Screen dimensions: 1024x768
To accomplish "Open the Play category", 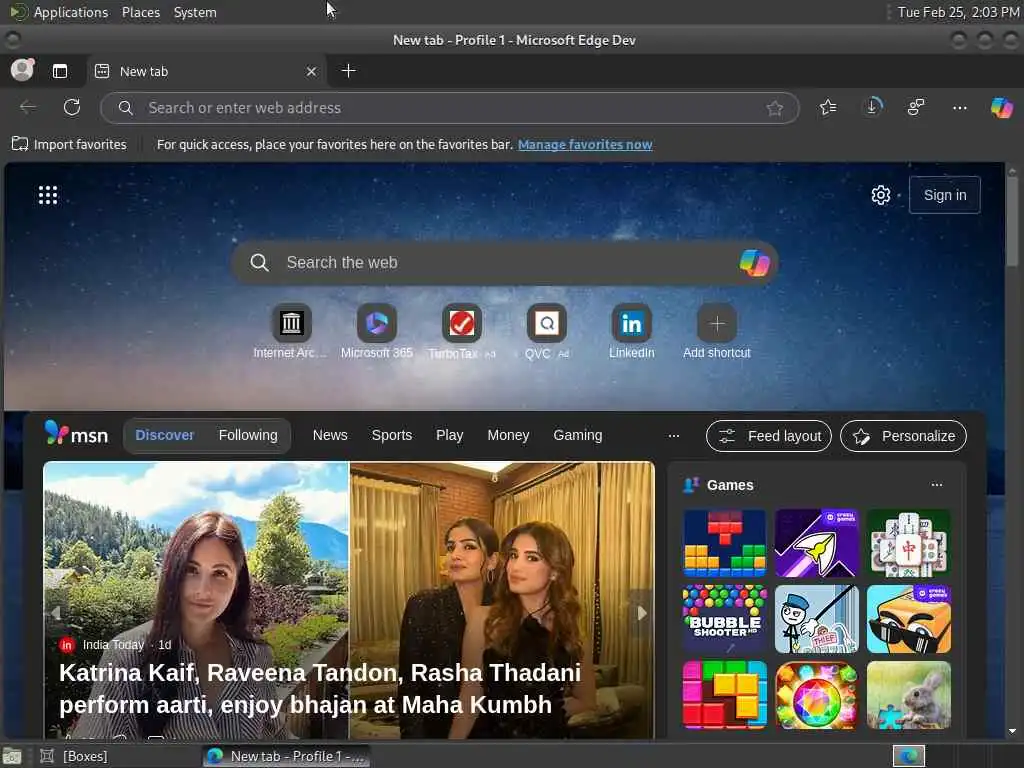I will pyautogui.click(x=449, y=435).
